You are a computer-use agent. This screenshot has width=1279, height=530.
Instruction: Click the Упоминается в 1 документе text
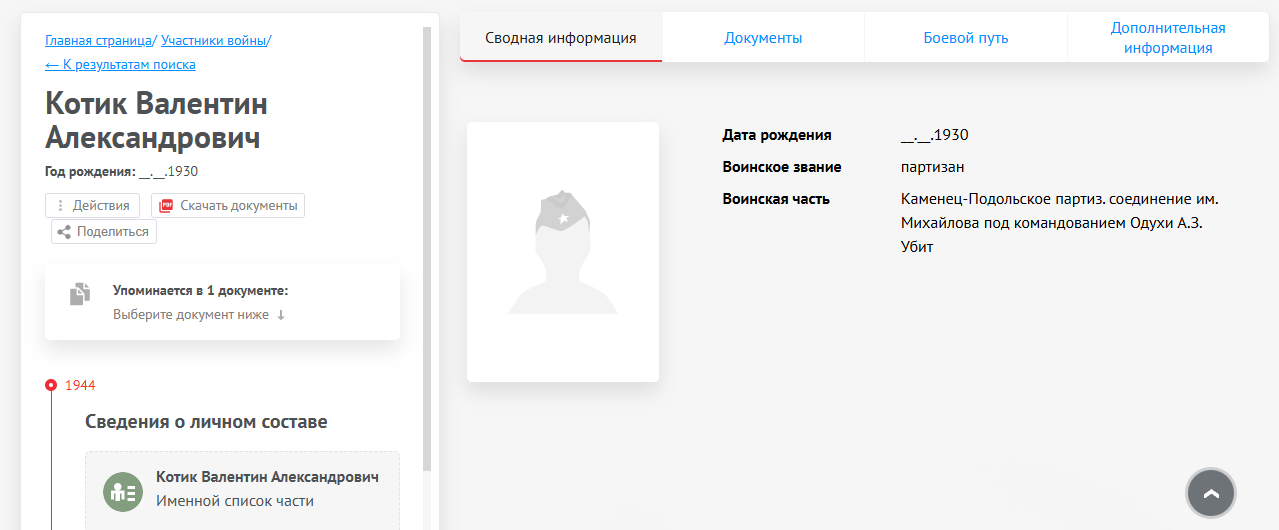pyautogui.click(x=200, y=290)
